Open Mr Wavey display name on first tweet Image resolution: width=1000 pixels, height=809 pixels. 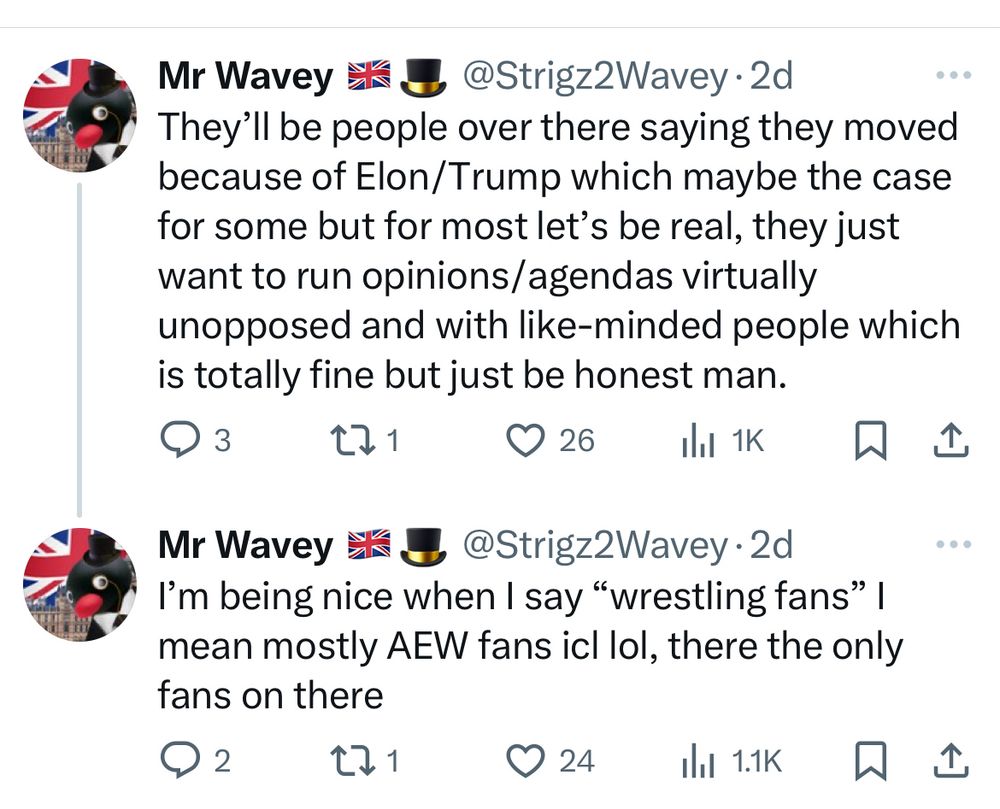tap(246, 77)
